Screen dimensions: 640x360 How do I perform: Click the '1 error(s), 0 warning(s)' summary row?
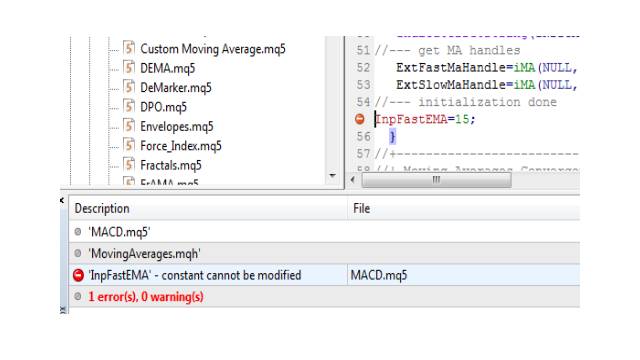point(324,297)
